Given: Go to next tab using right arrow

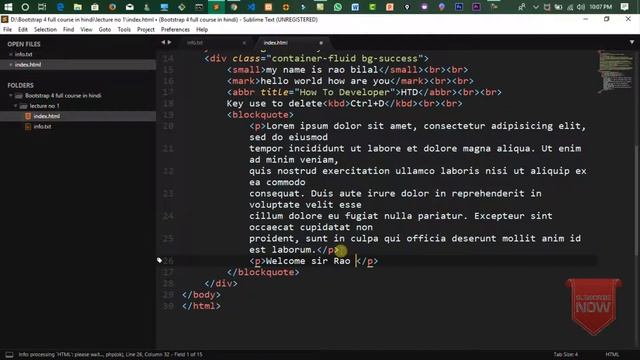Looking at the screenshot, I should pos(169,42).
